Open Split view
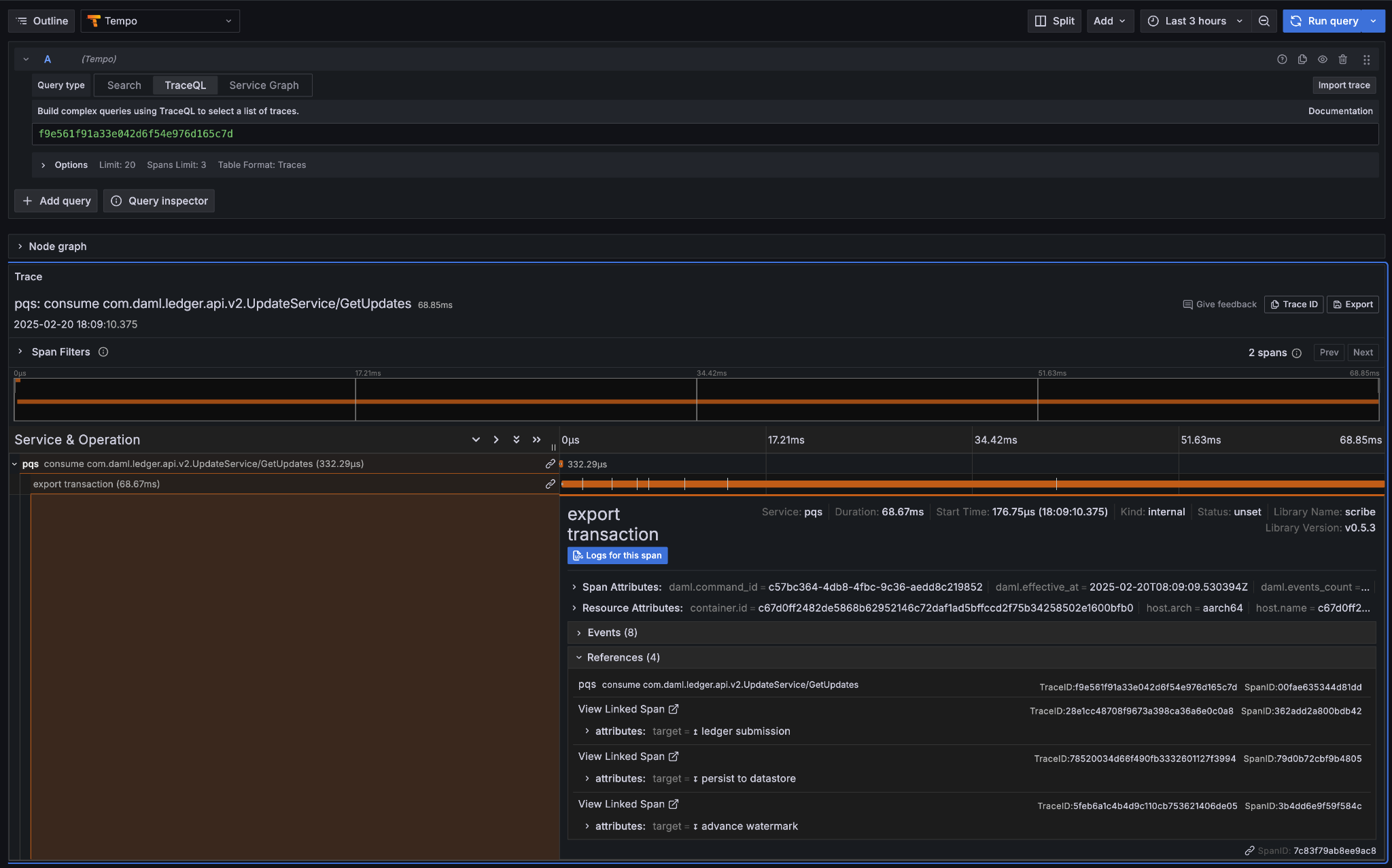The image size is (1392, 868). point(1054,21)
